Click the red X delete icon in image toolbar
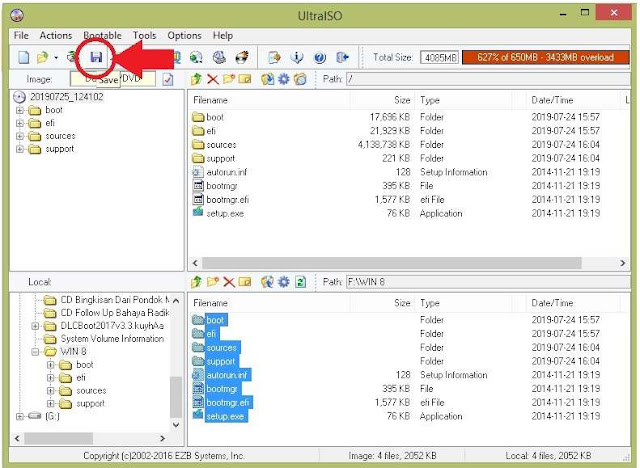The height and width of the screenshot is (468, 640). tap(213, 79)
